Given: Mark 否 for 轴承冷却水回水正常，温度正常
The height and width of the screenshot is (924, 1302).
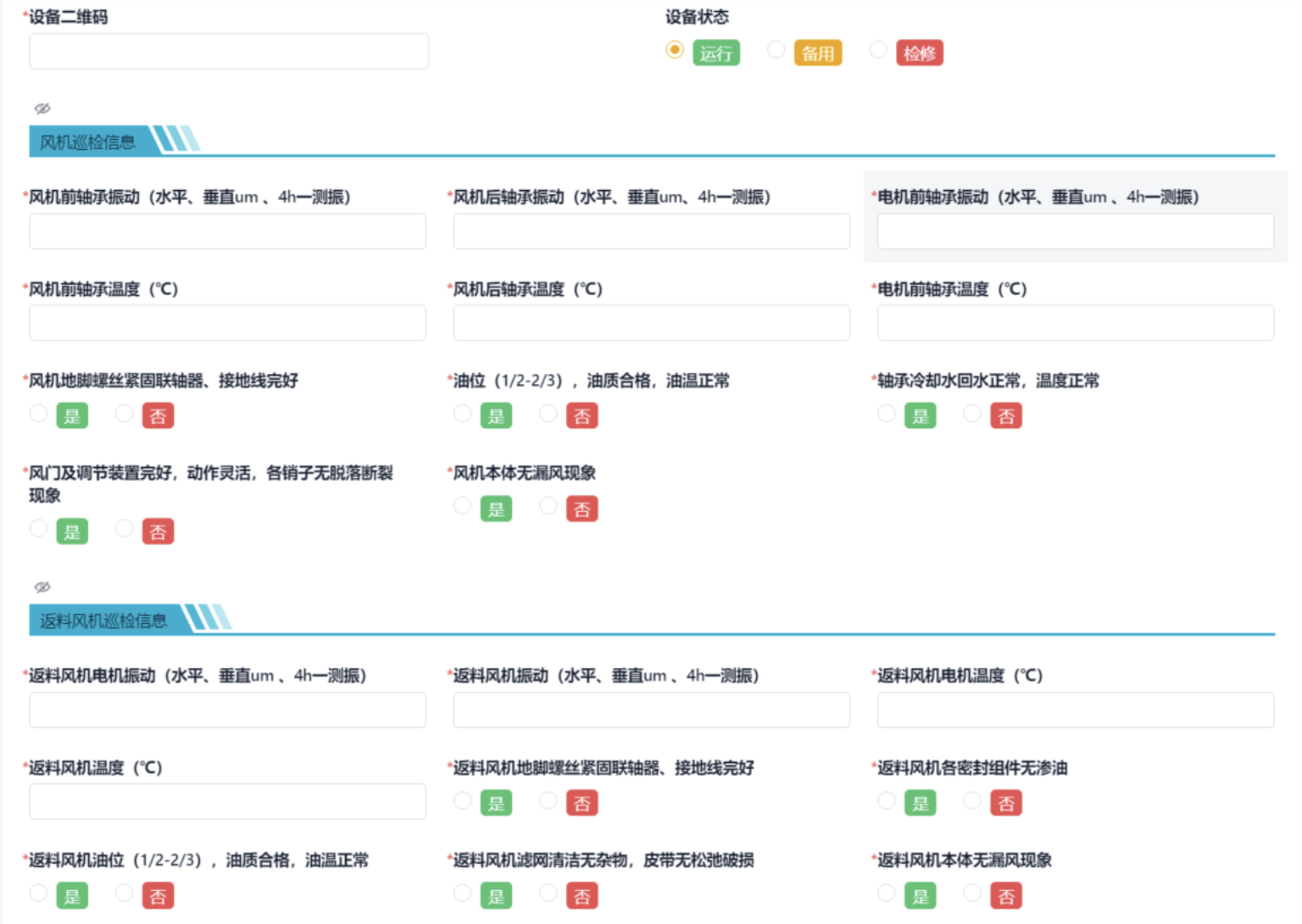Looking at the screenshot, I should (x=972, y=413).
